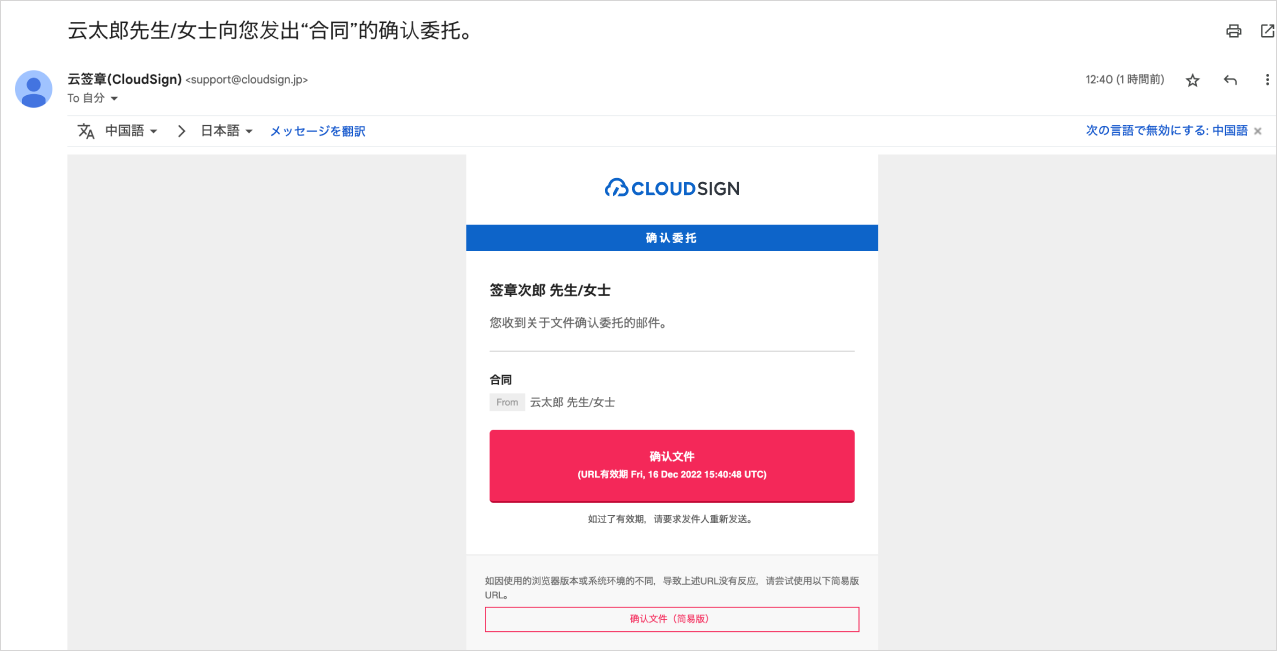
Task: Reply using the arrow icon
Action: [x=1230, y=80]
